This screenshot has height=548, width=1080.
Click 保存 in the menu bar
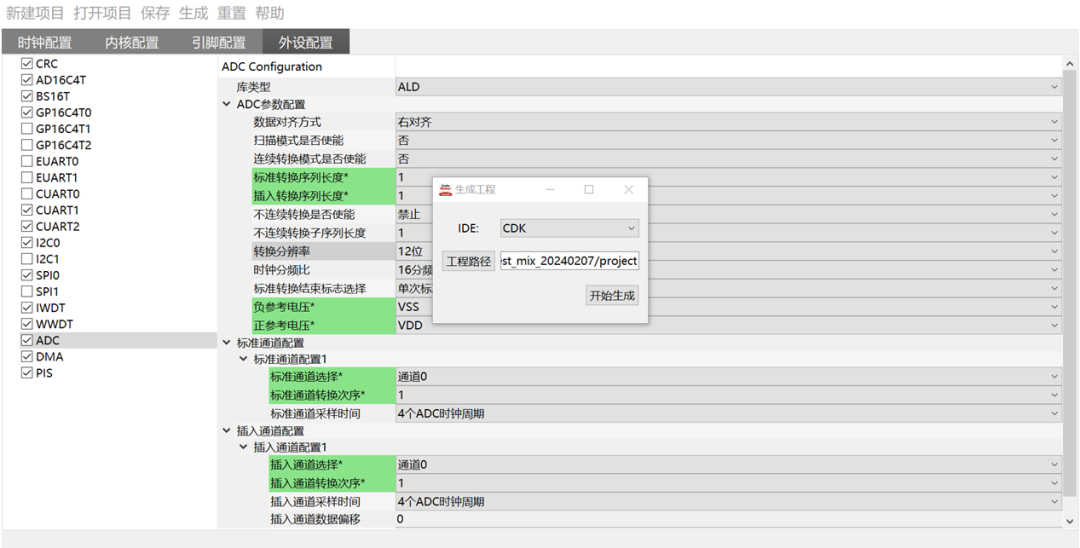tap(155, 13)
